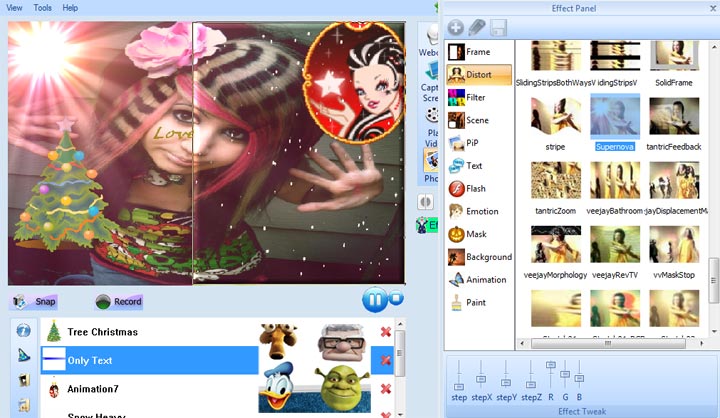Remove the Only Text effect
Screen dimensions: 720x418
[x=386, y=361]
